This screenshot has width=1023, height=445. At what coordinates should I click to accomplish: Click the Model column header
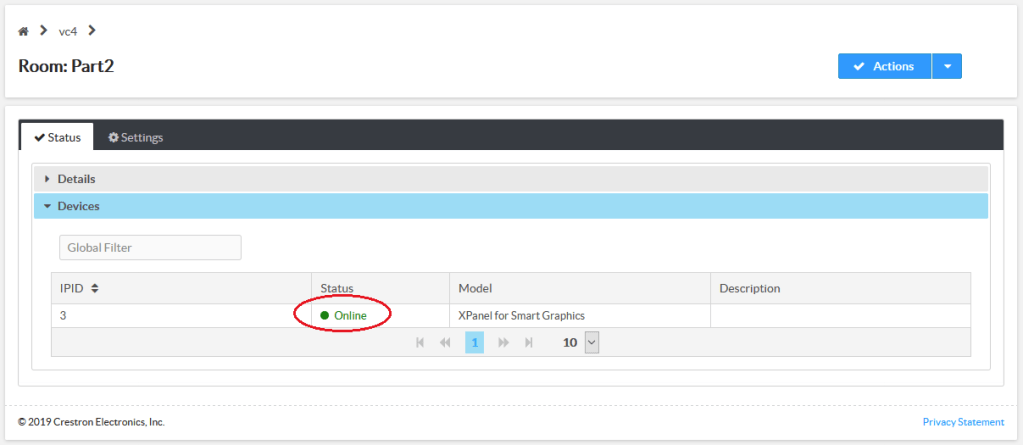(x=476, y=288)
